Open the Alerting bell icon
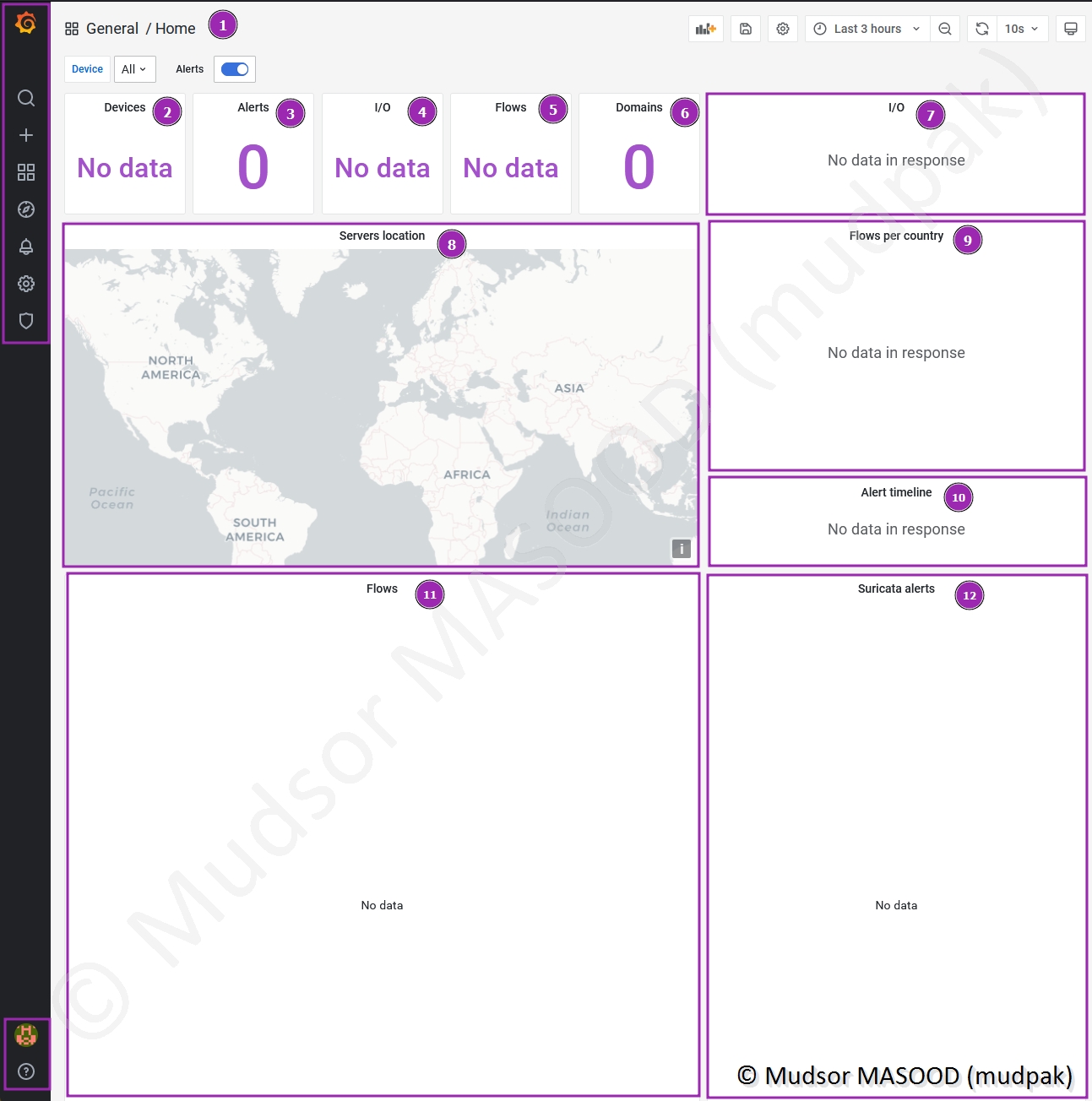The width and height of the screenshot is (1092, 1101). (x=26, y=247)
